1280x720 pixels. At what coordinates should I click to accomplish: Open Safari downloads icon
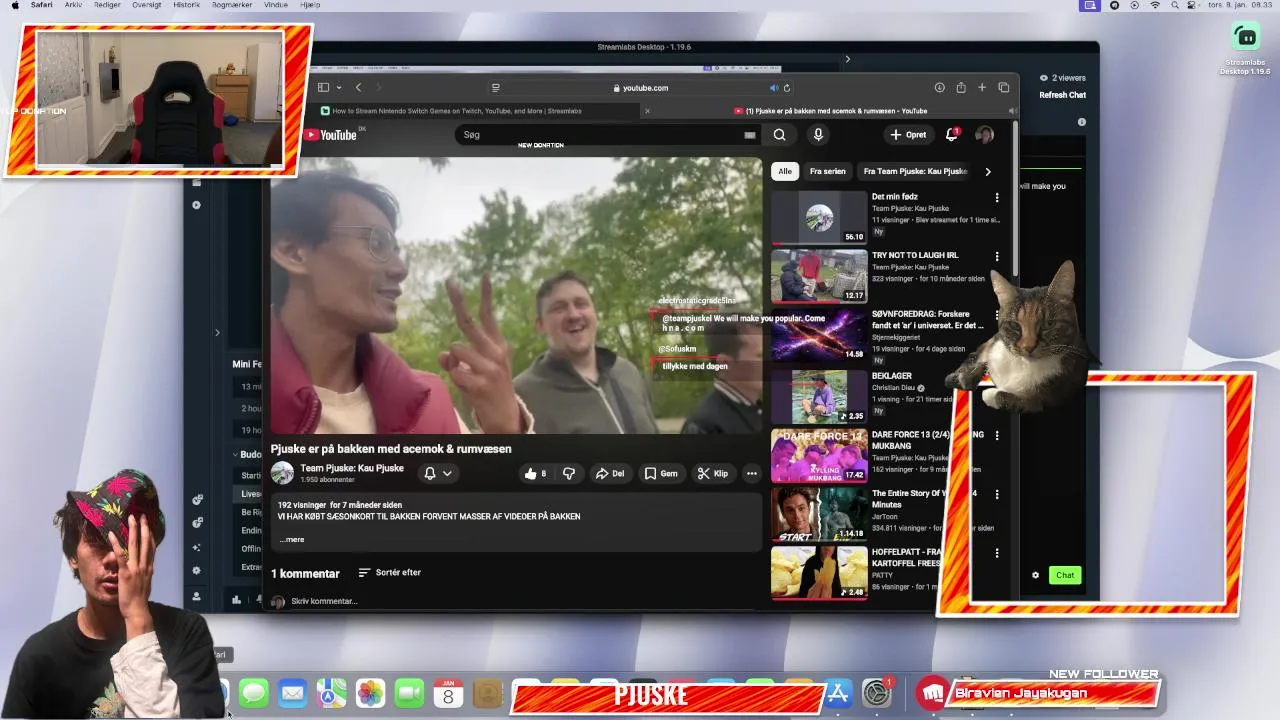[939, 88]
